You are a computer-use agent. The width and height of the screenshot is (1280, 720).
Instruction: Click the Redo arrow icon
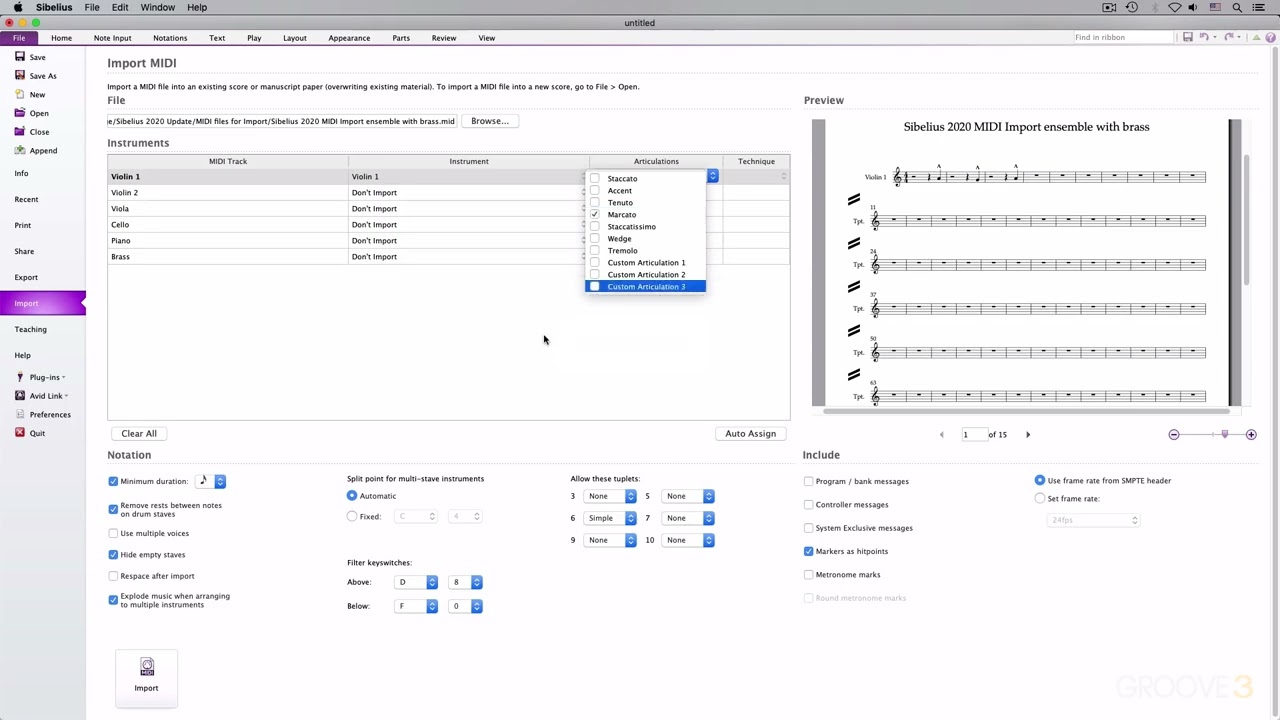[x=1229, y=37]
